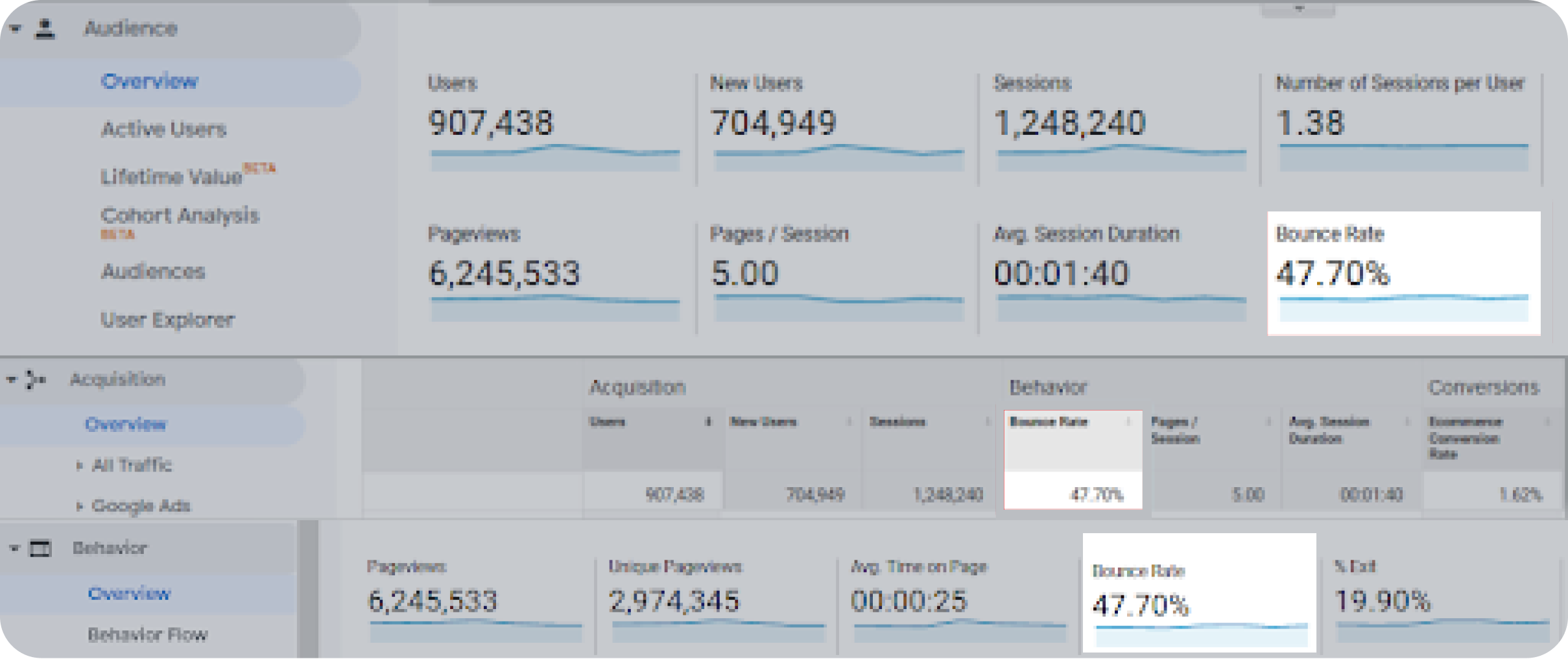This screenshot has height=659, width=1568.
Task: Collapse the Behavior section arrow
Action: click(x=14, y=549)
